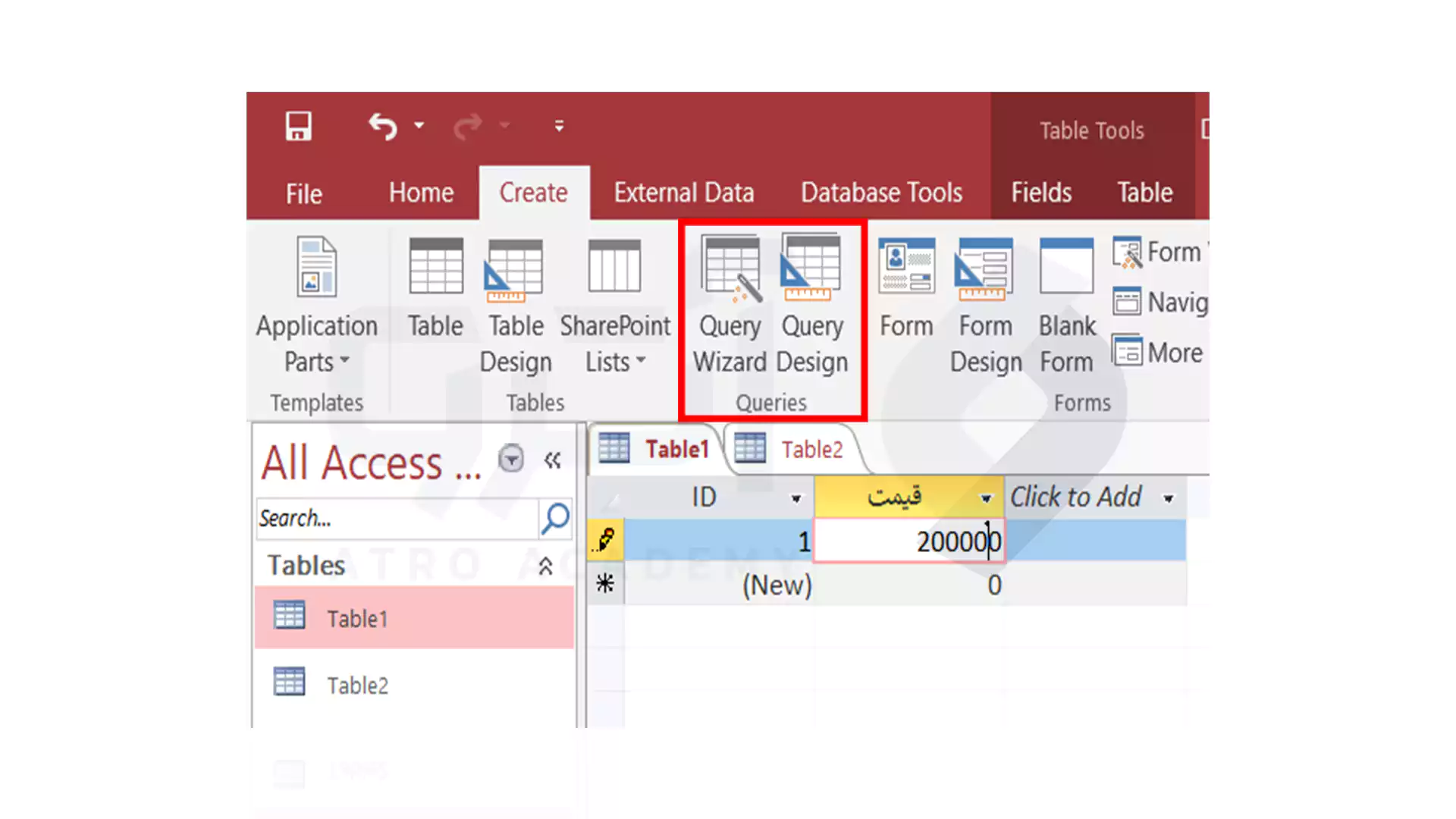Switch to the Table1 document tab
The width and height of the screenshot is (1456, 819).
654,449
